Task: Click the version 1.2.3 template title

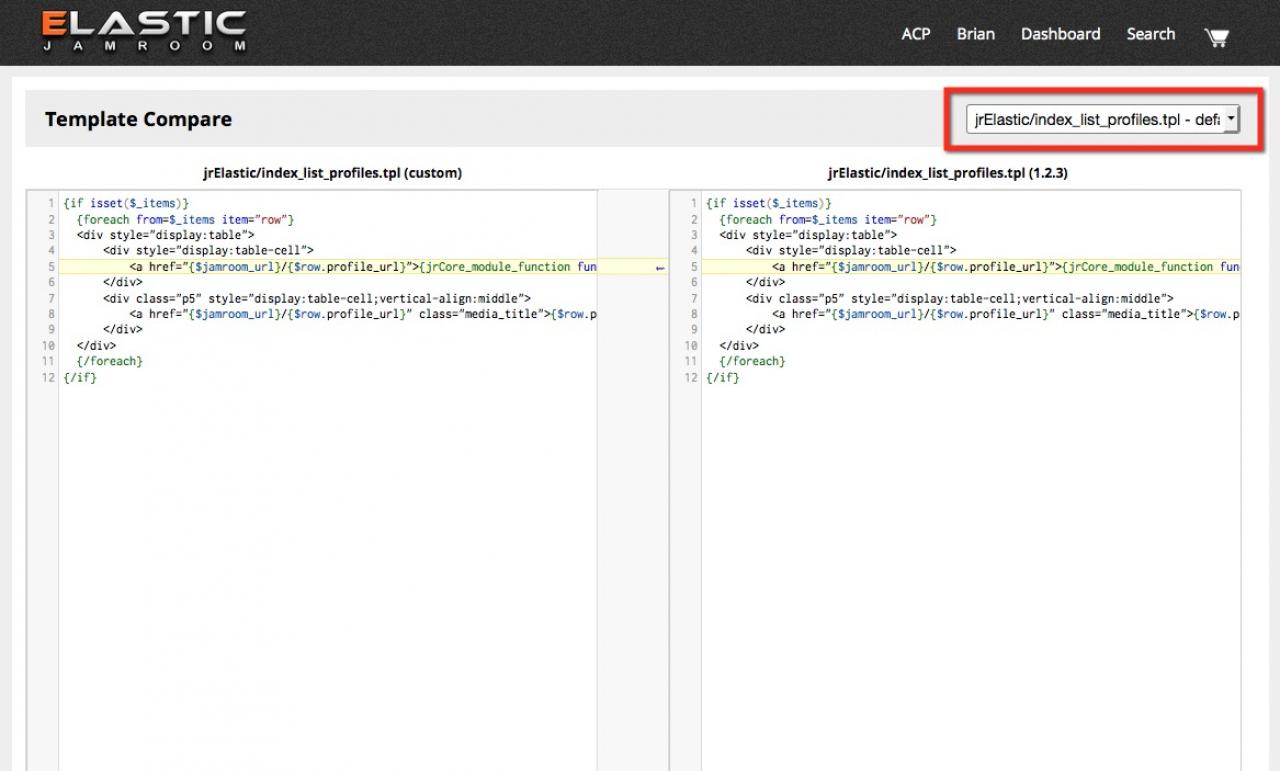Action: coord(948,173)
